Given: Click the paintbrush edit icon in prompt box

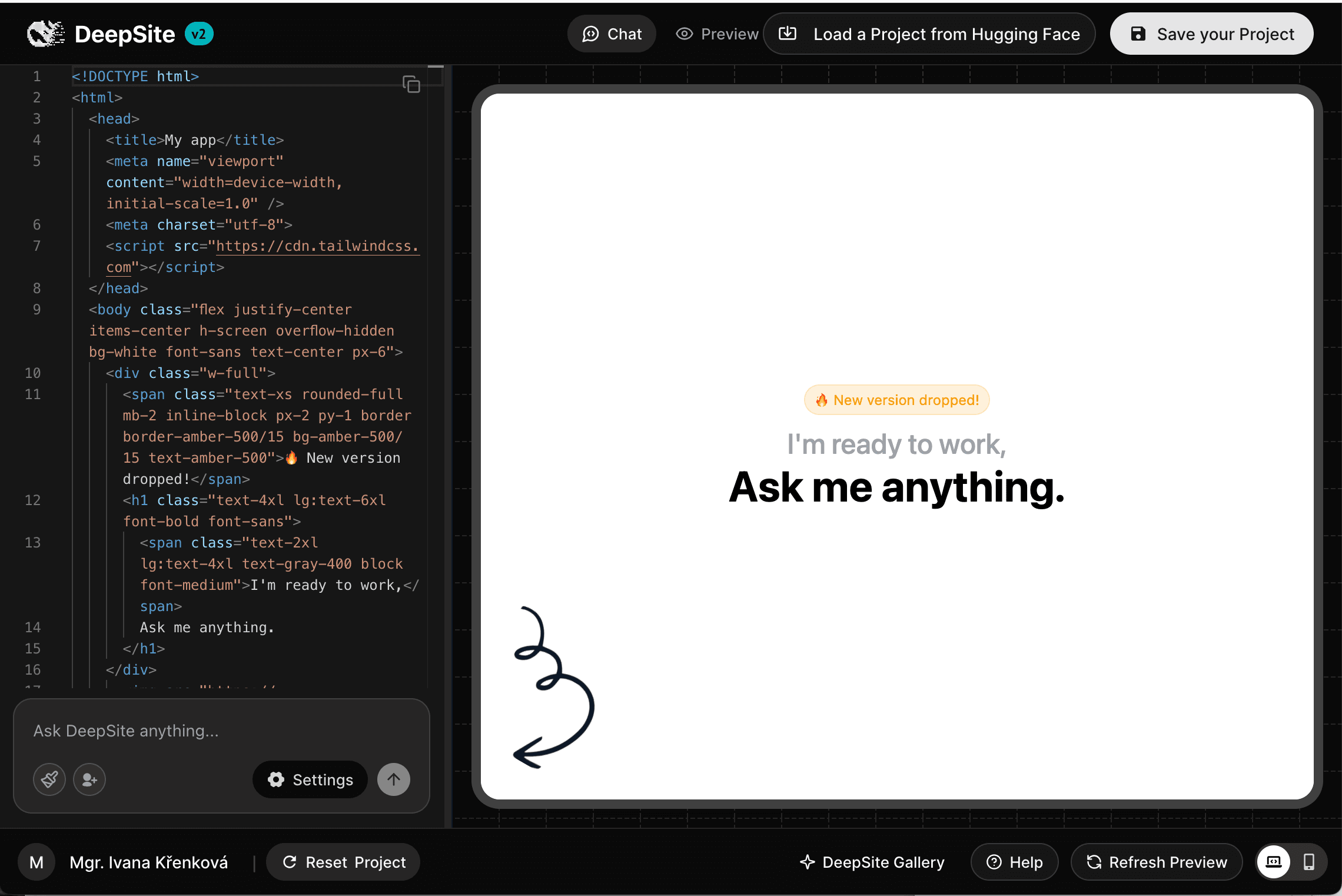Looking at the screenshot, I should [49, 779].
